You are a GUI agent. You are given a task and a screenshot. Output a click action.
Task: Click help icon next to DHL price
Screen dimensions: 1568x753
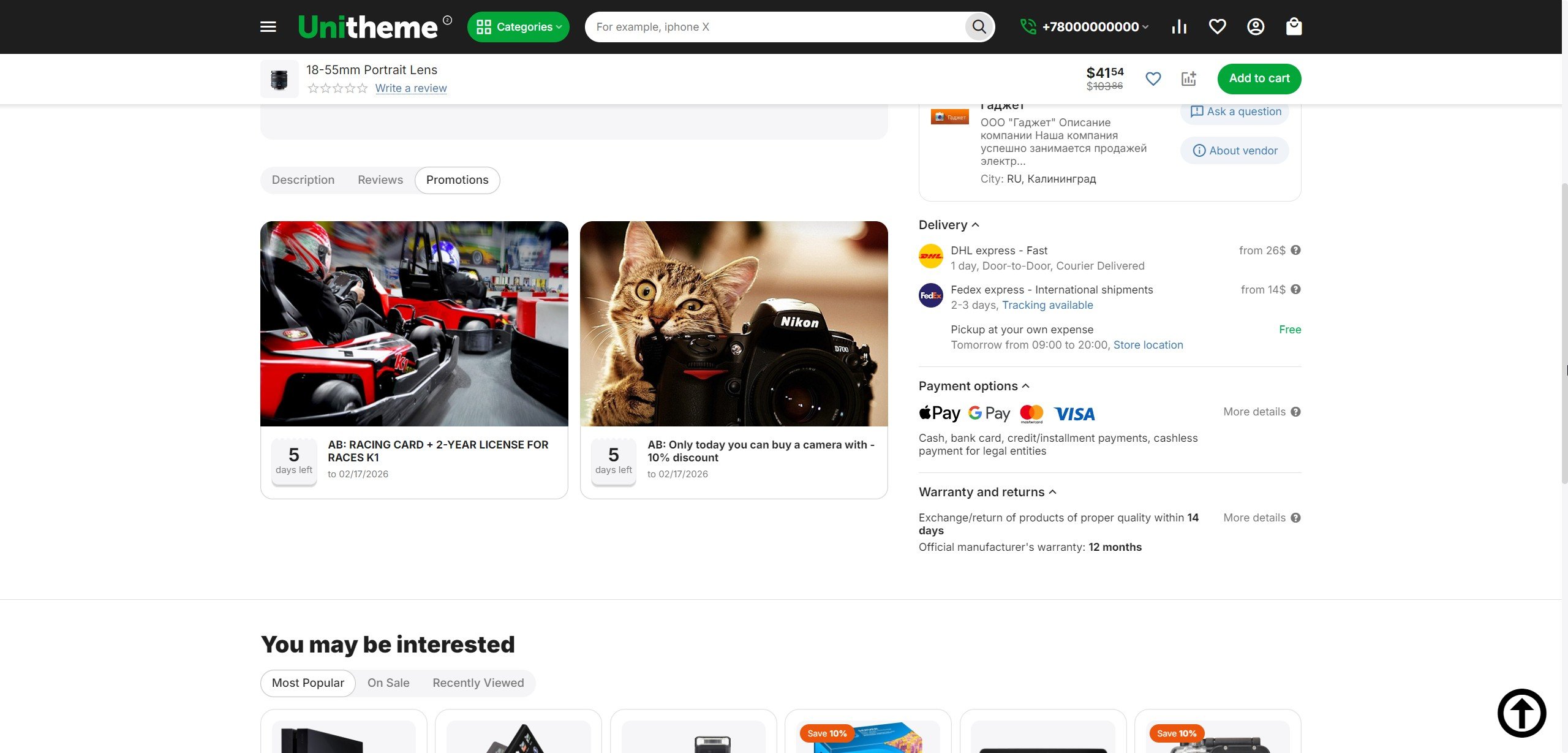pos(1295,250)
